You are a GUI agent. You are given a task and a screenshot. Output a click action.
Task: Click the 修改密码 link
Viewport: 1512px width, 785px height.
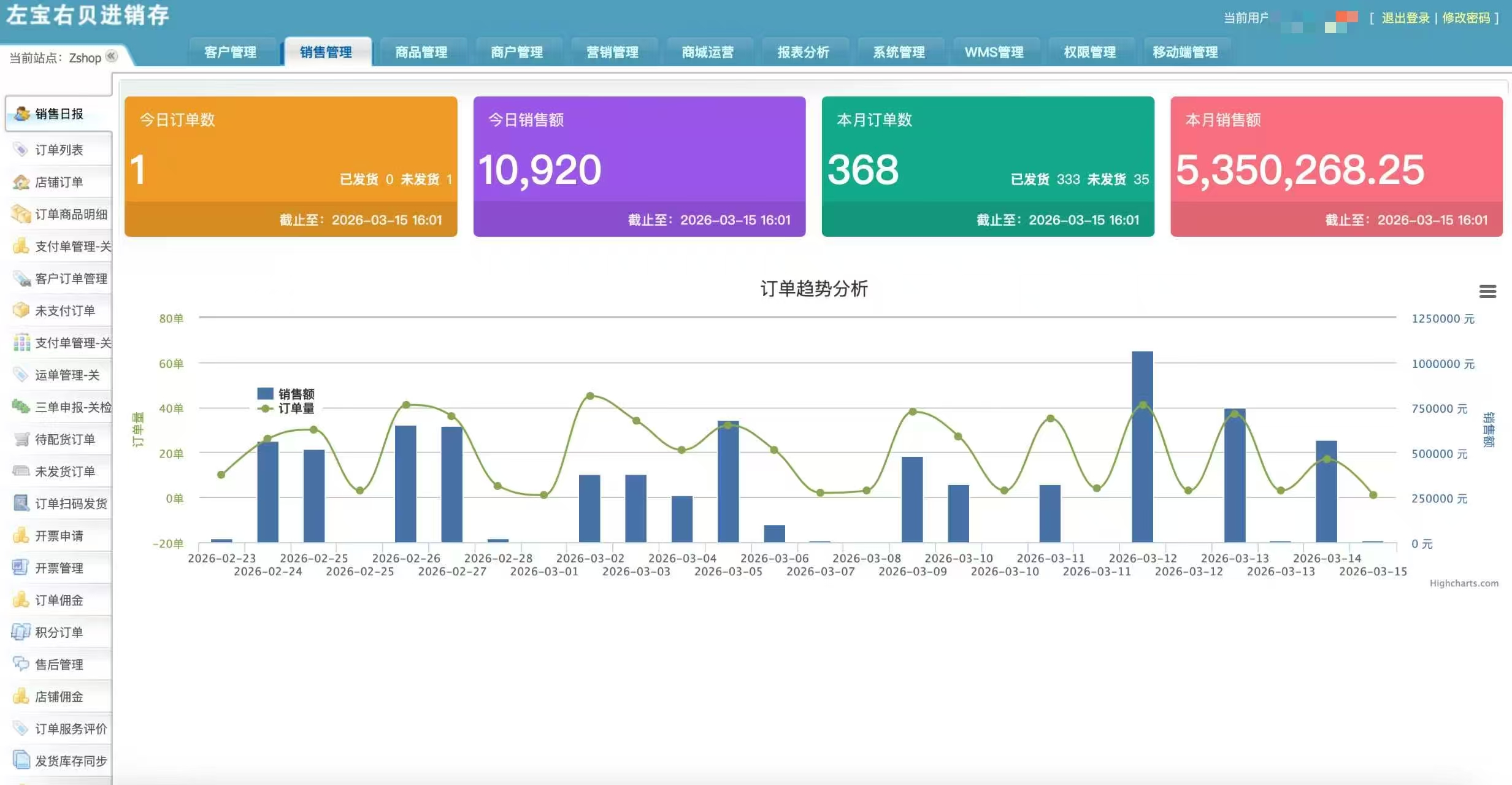tap(1466, 18)
